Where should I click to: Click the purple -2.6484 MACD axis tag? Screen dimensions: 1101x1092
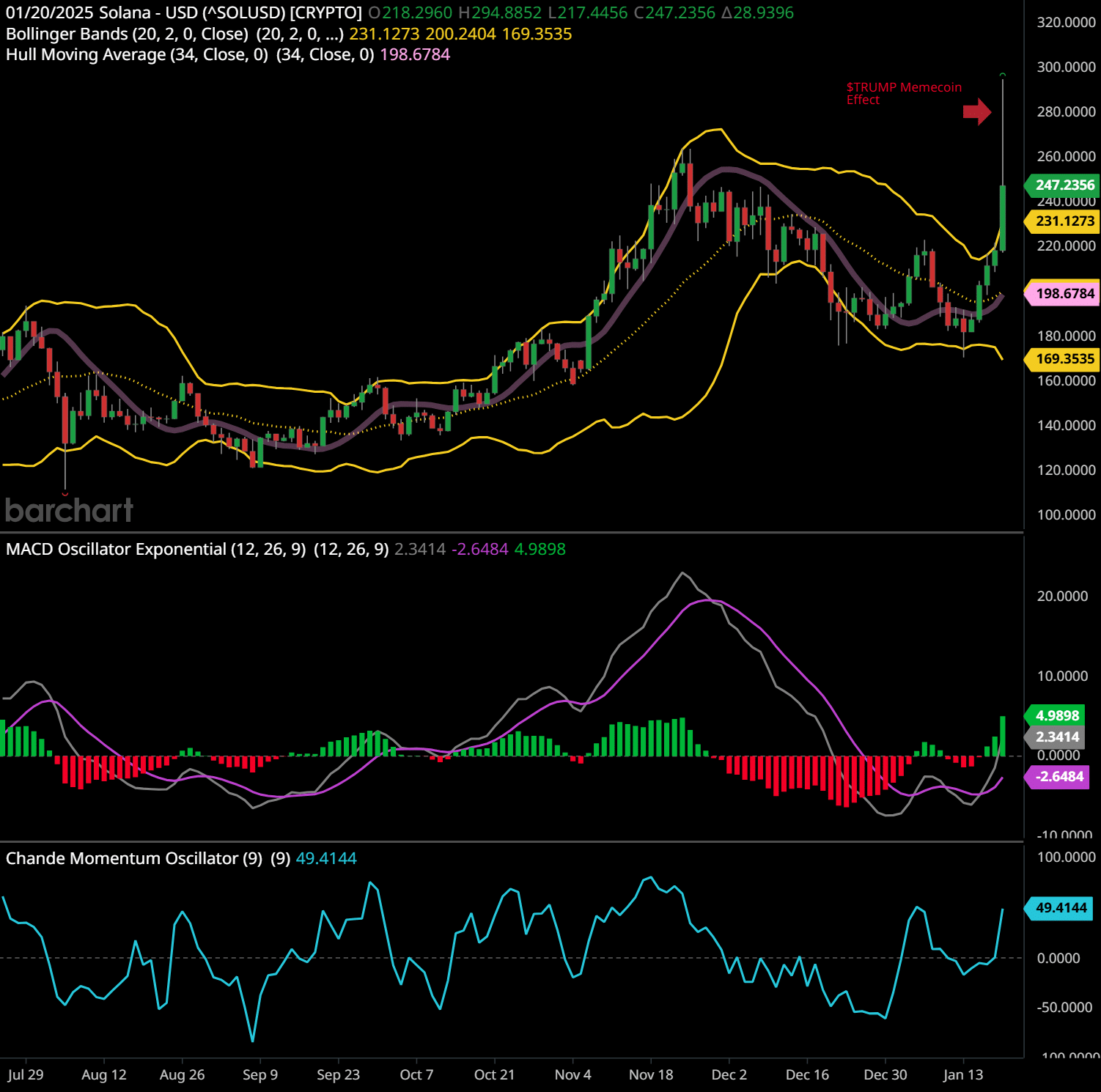pos(1057,776)
